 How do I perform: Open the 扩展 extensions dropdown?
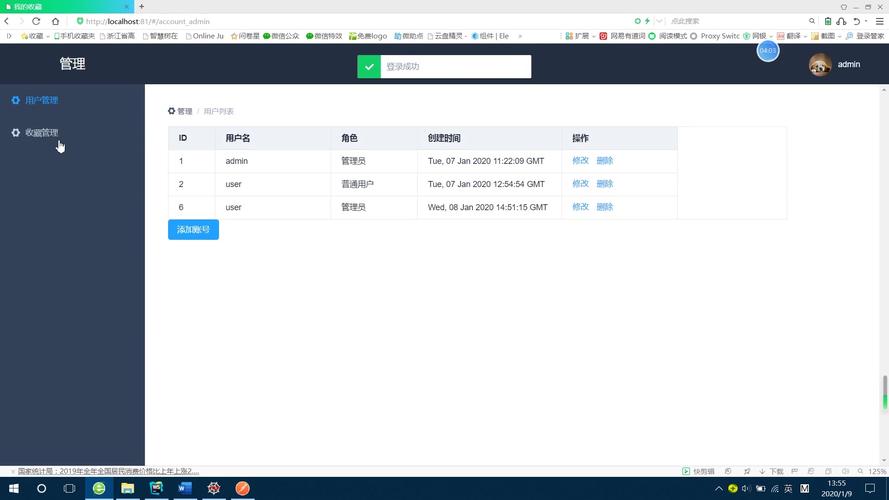tap(580, 36)
